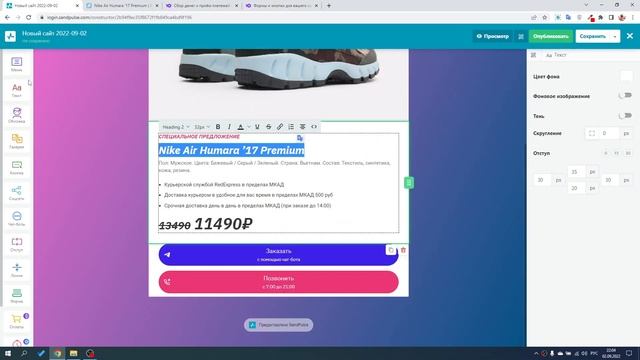Open the Цвет фона color swatch
Image resolution: width=640 pixels, height=360 pixels.
[x=626, y=76]
